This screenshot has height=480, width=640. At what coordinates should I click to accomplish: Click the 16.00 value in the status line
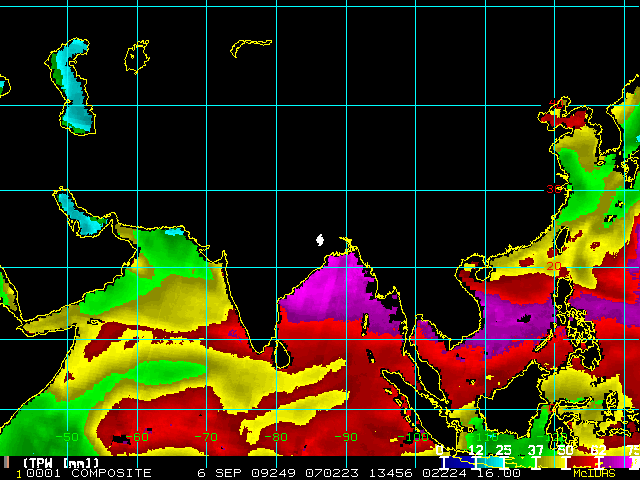(499, 473)
